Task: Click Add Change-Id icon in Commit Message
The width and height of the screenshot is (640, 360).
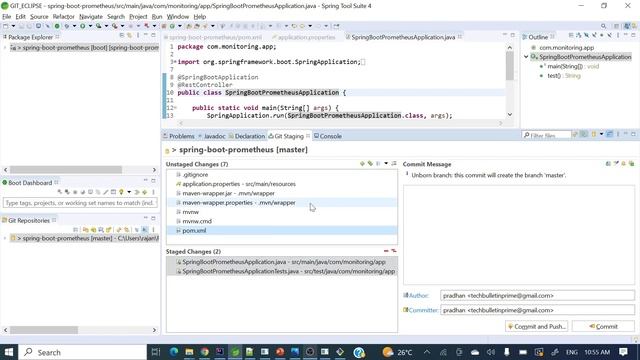Action: point(631,164)
